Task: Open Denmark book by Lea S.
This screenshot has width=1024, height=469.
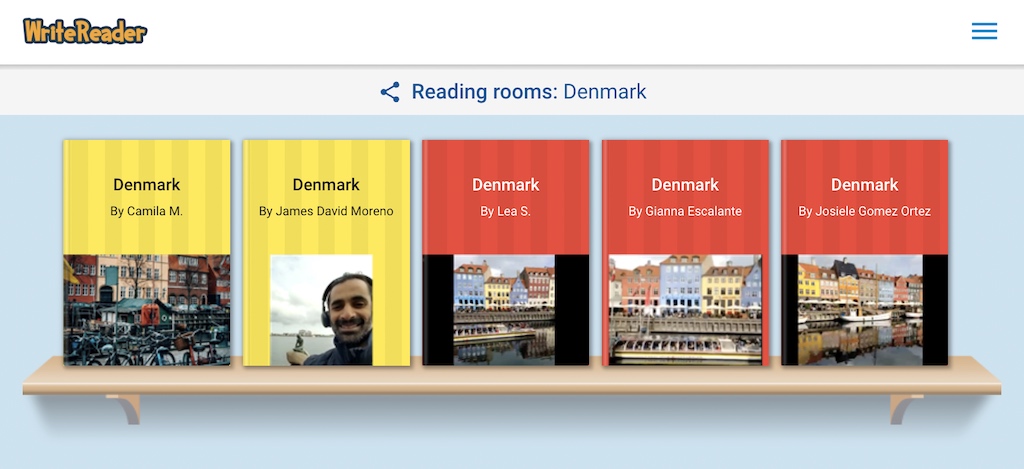Action: click(x=505, y=253)
